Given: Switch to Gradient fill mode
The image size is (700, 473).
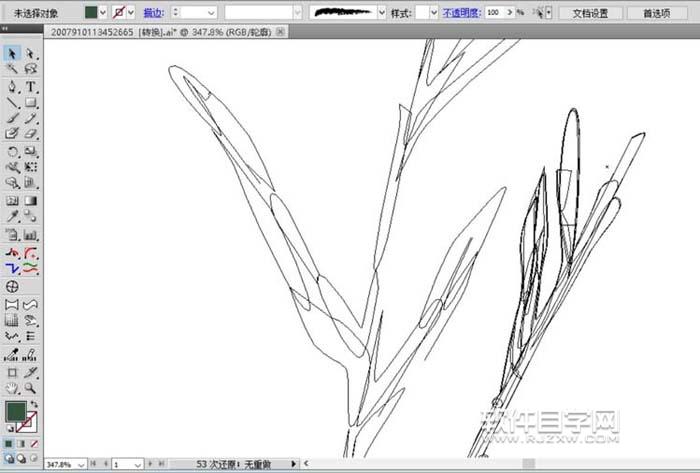Looking at the screenshot, I should (21, 444).
